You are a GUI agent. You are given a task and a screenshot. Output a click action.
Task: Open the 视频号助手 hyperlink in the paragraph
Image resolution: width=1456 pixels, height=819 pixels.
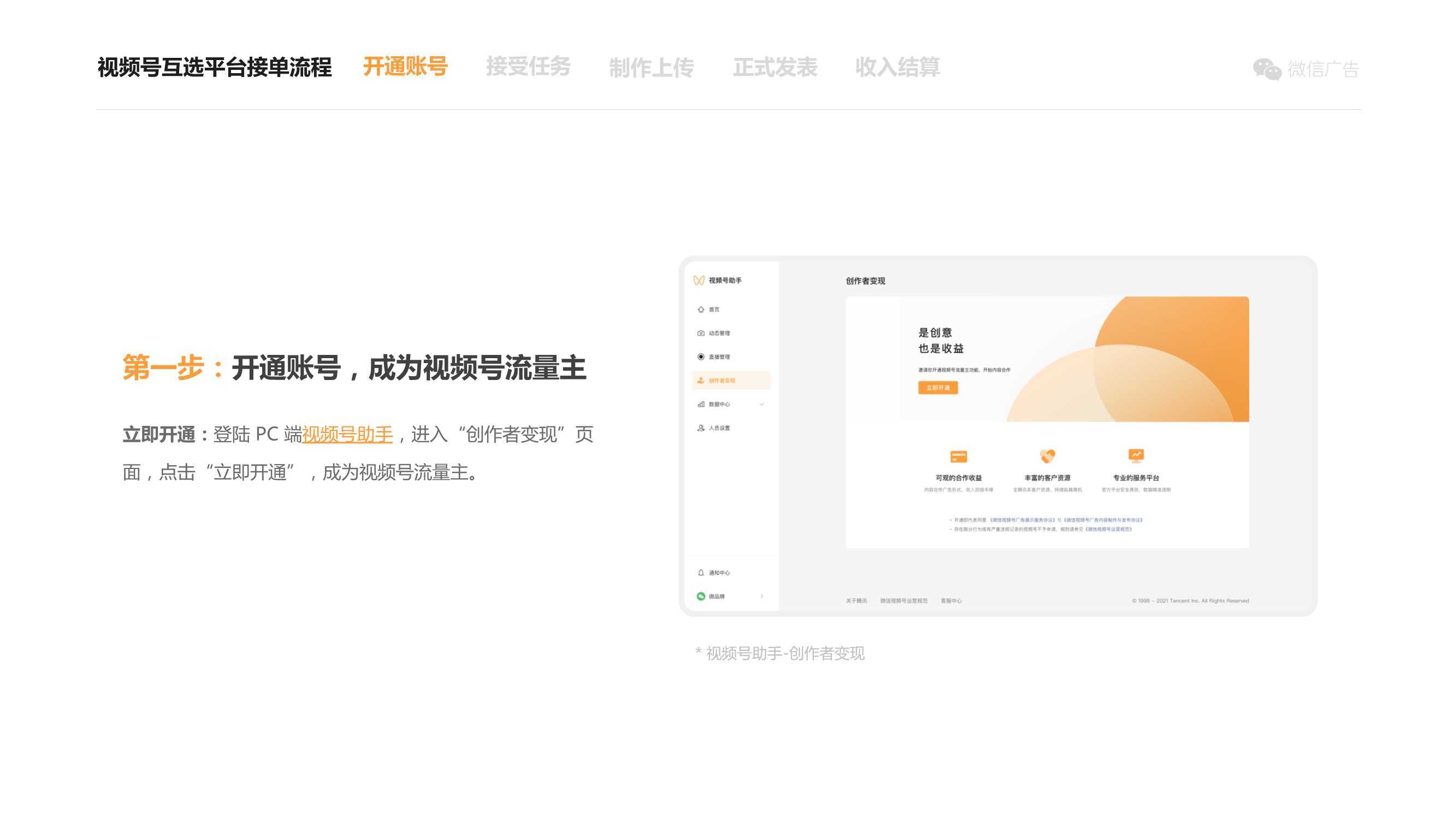(x=347, y=434)
